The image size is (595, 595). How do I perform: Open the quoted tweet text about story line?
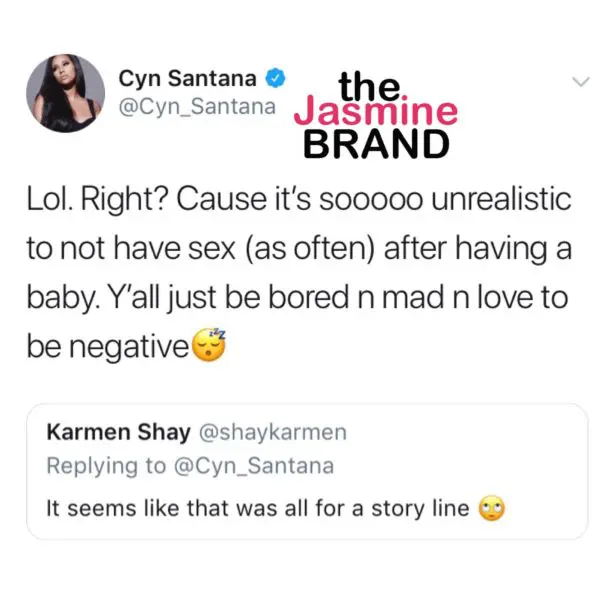tap(258, 508)
